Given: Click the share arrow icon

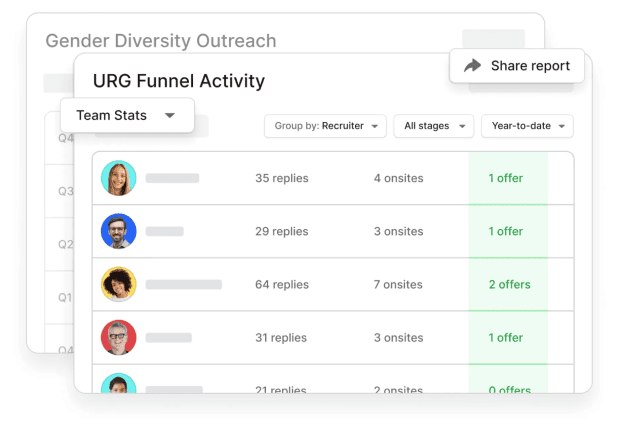Looking at the screenshot, I should (472, 65).
